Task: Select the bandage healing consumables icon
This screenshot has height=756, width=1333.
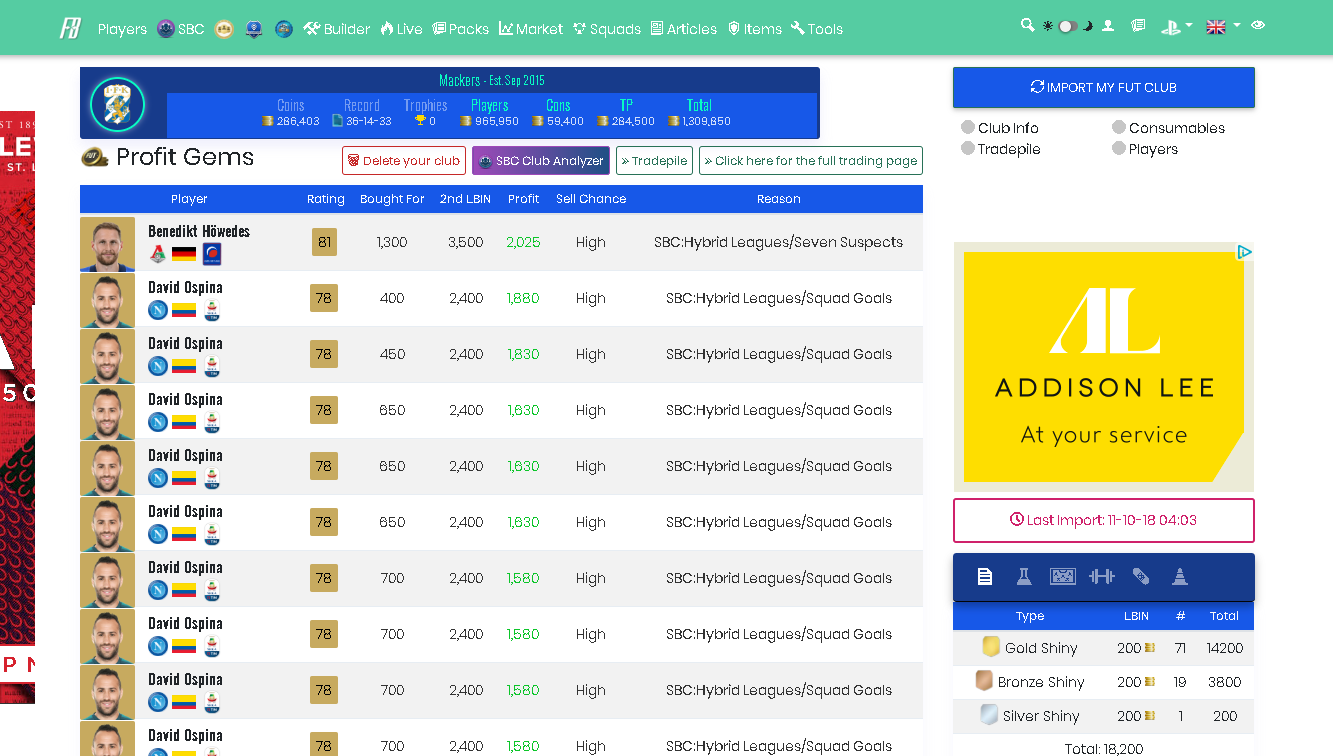Action: (1141, 577)
